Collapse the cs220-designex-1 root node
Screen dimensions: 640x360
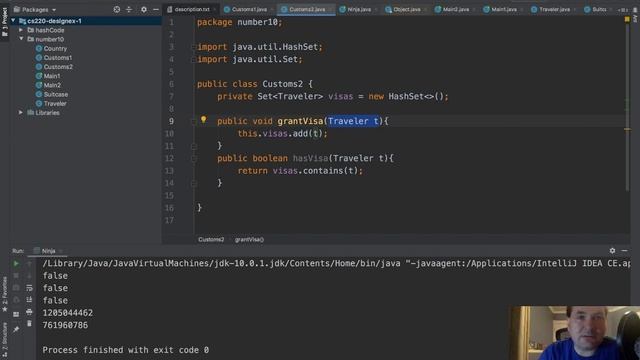(x=13, y=20)
